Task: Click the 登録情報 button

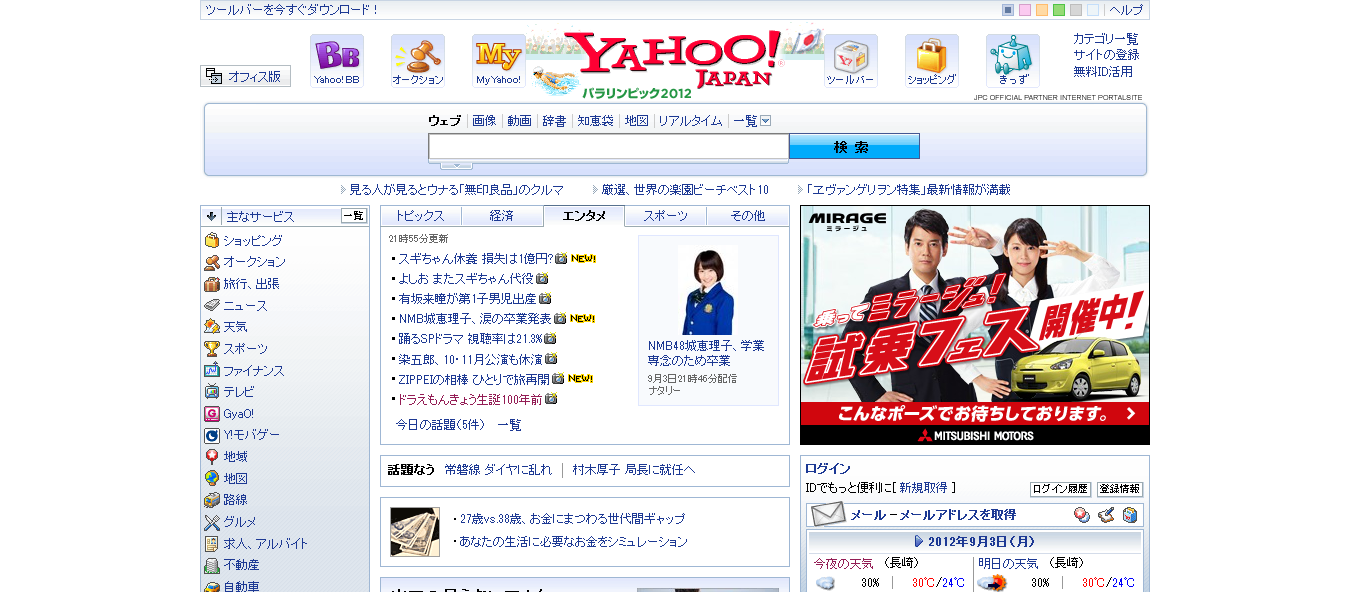Action: click(1120, 489)
